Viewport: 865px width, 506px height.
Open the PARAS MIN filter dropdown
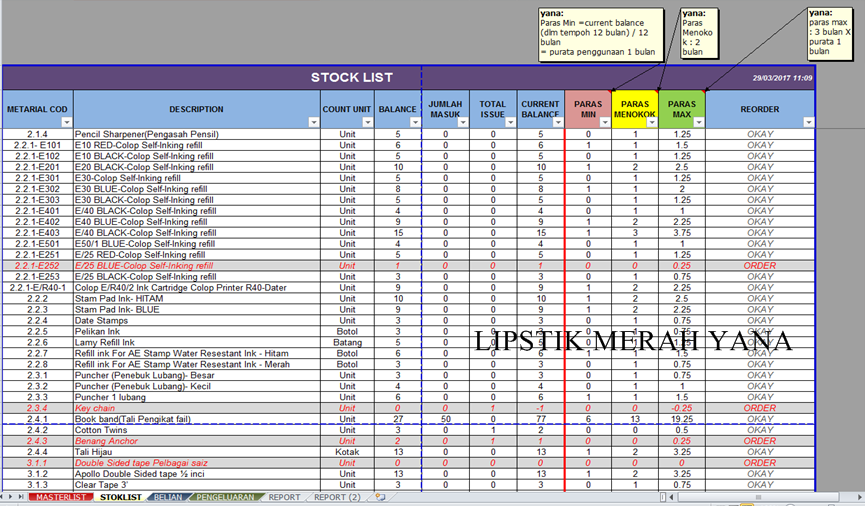click(605, 122)
